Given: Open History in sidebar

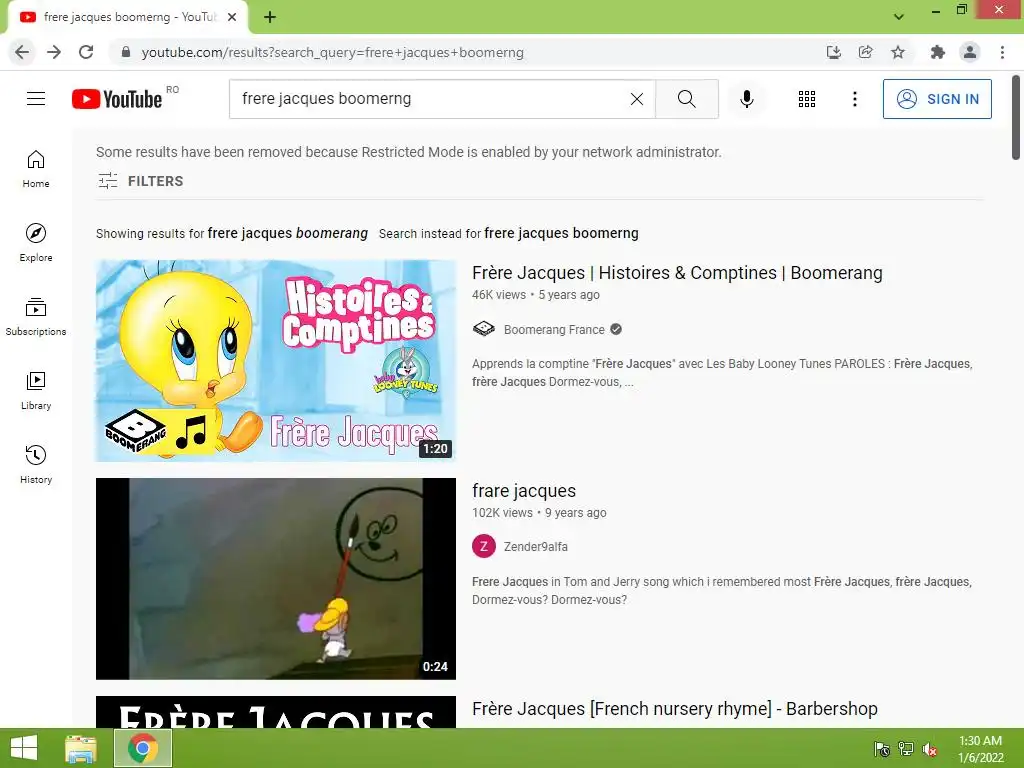Looking at the screenshot, I should pyautogui.click(x=36, y=464).
